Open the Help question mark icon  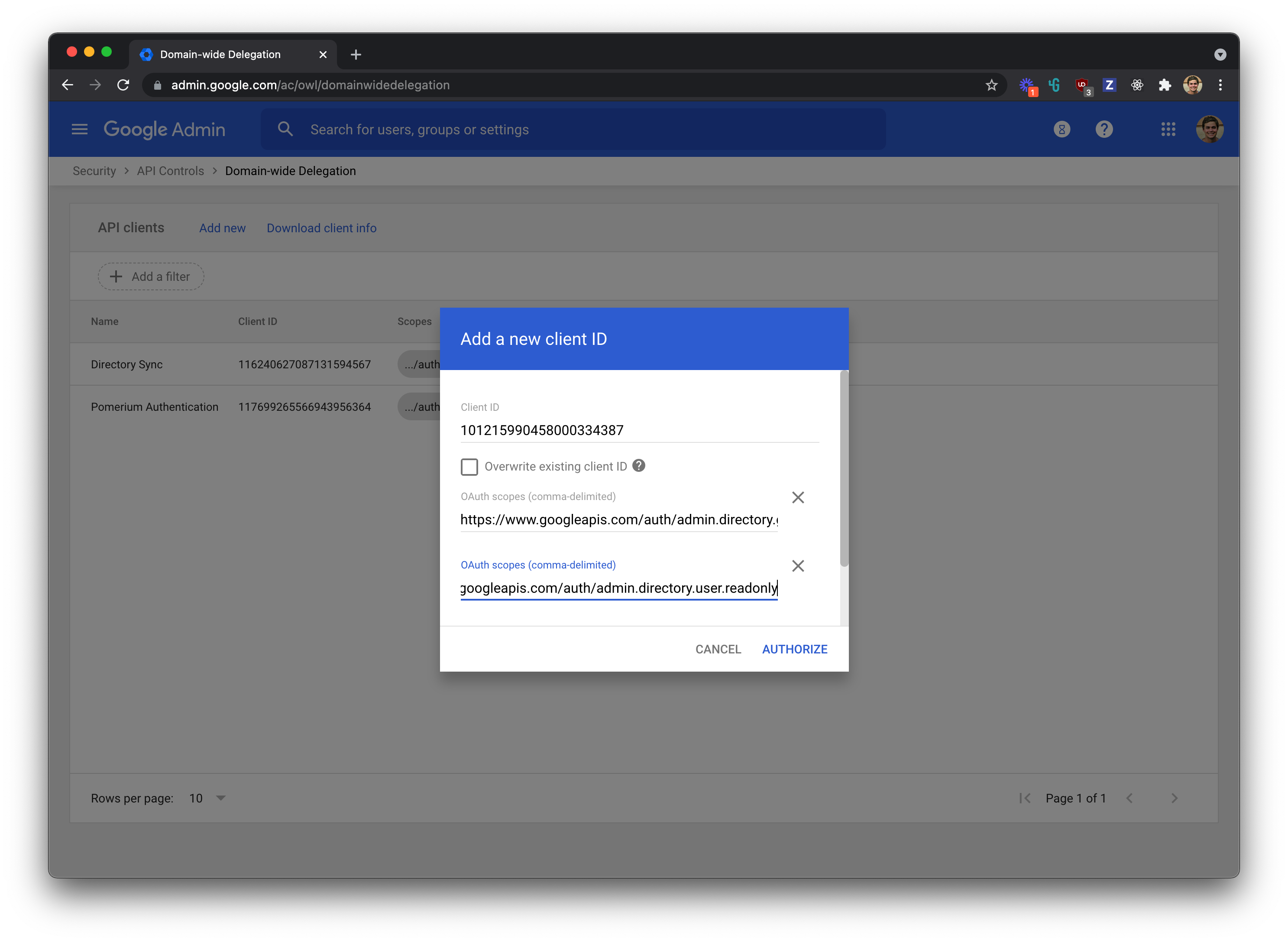tap(1104, 130)
